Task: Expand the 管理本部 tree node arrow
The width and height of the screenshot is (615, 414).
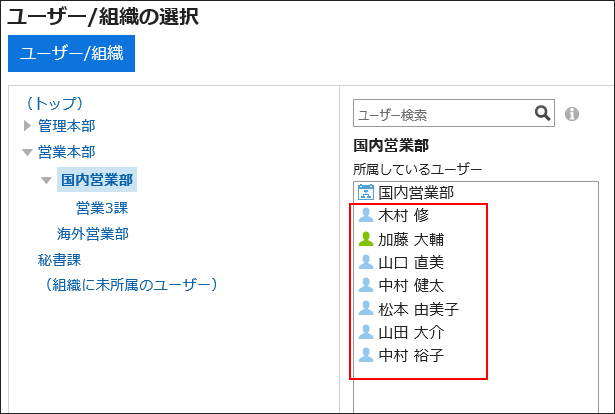Action: [x=27, y=126]
